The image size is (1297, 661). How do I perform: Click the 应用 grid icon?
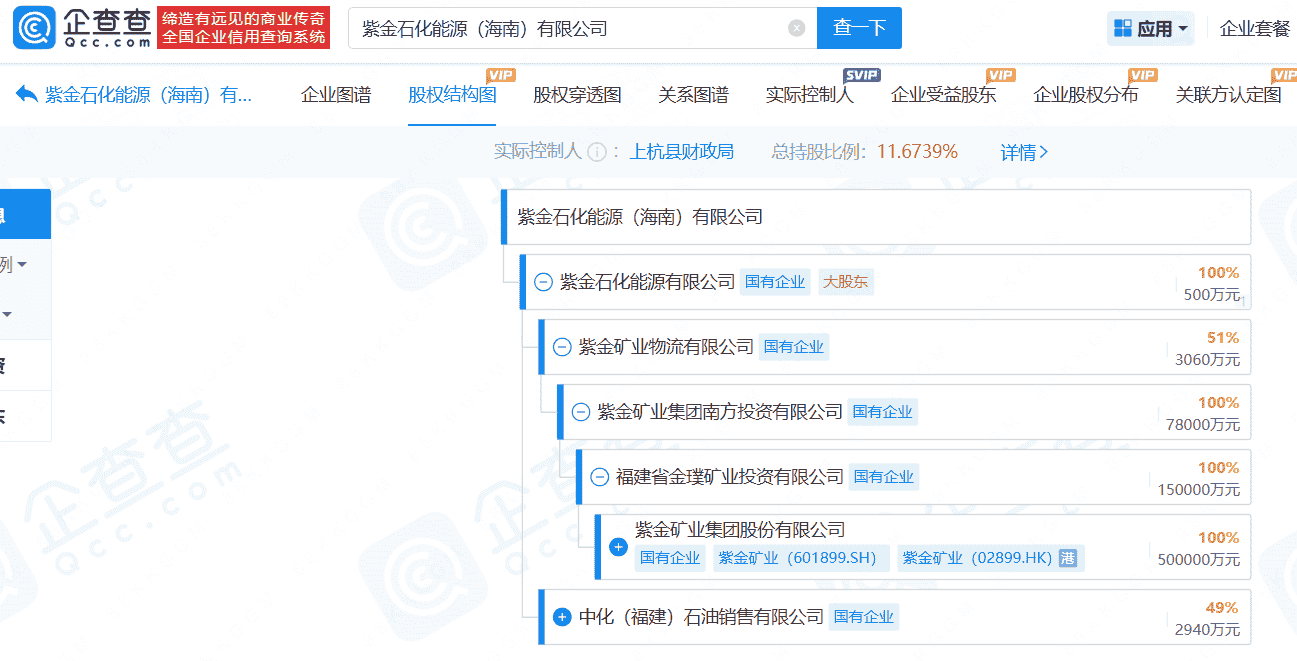point(1123,28)
